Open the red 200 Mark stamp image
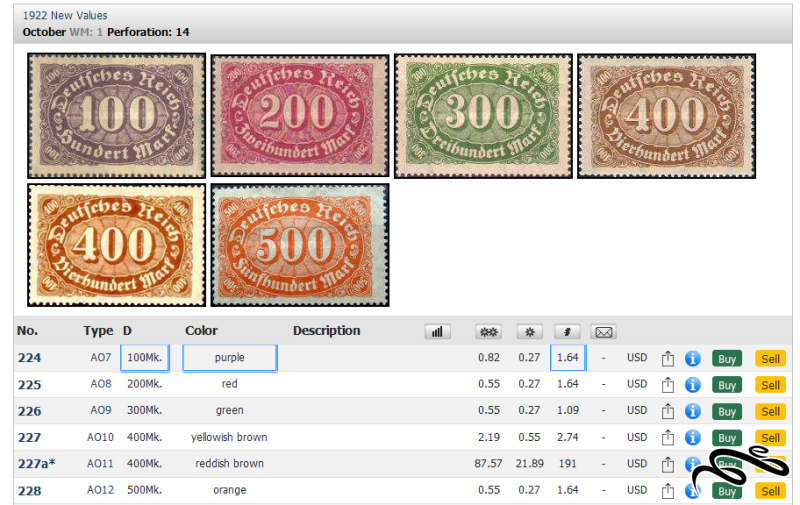 (x=299, y=116)
